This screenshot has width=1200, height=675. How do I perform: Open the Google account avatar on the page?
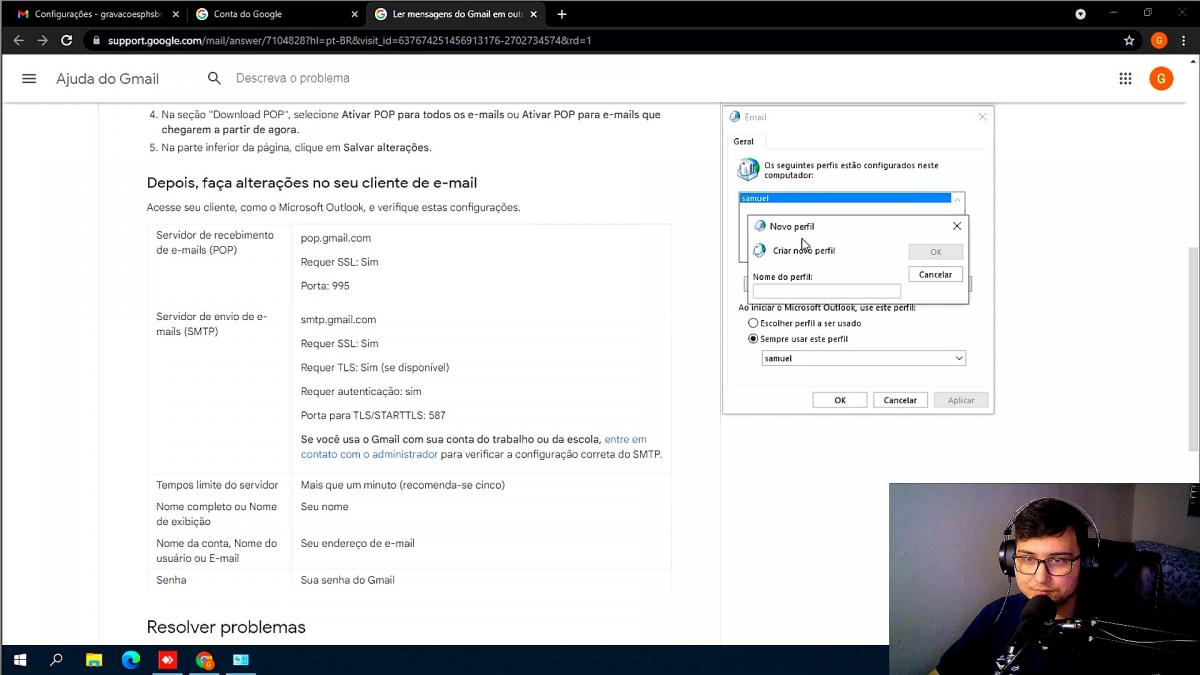point(1161,79)
